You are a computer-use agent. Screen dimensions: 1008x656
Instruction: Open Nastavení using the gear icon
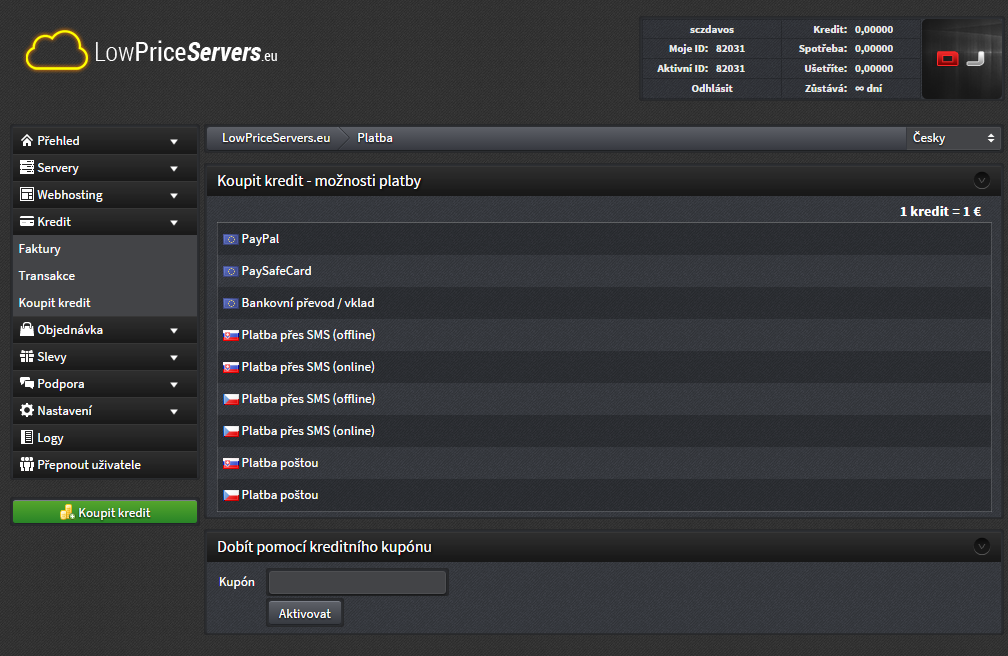click(25, 410)
